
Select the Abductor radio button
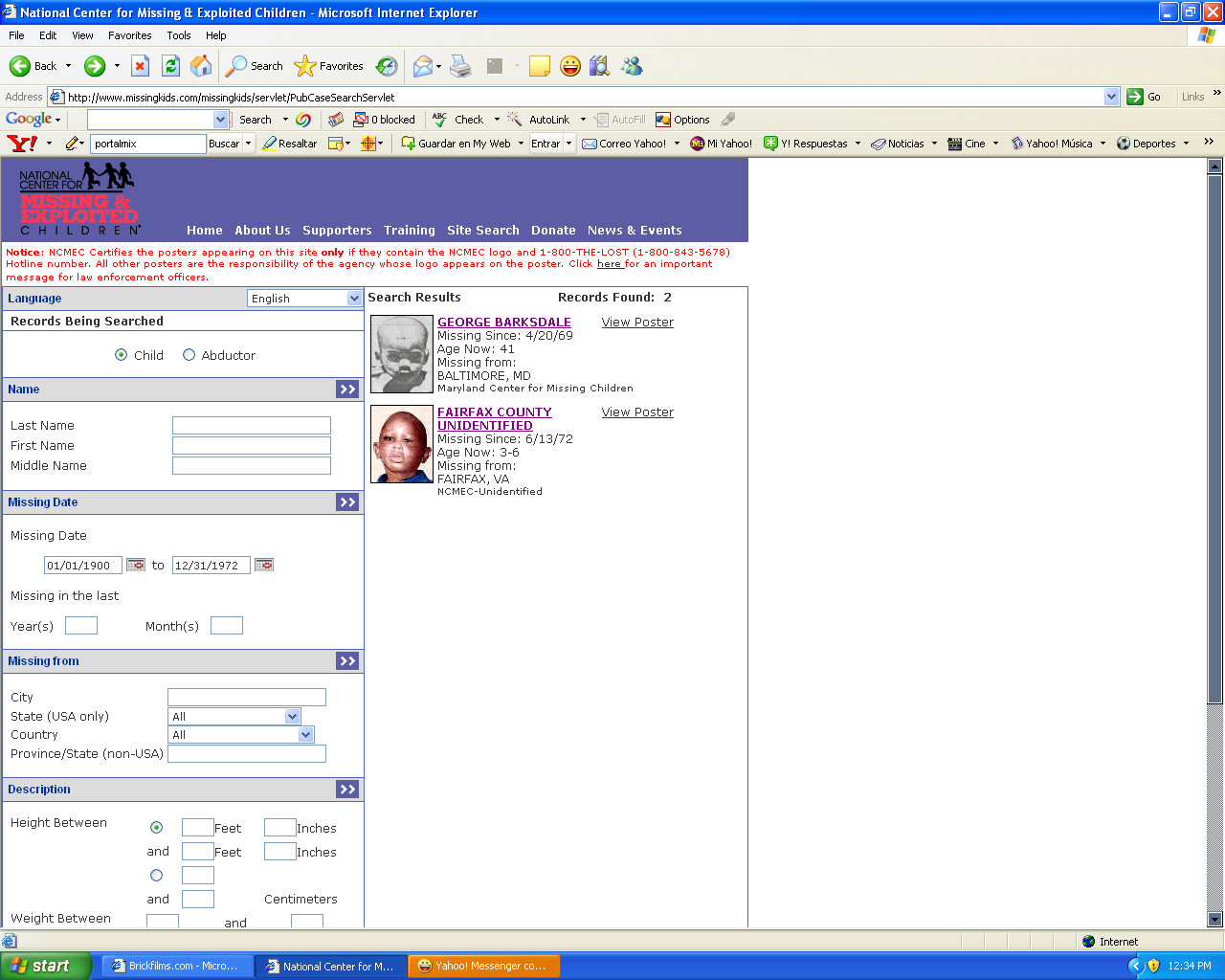[189, 355]
